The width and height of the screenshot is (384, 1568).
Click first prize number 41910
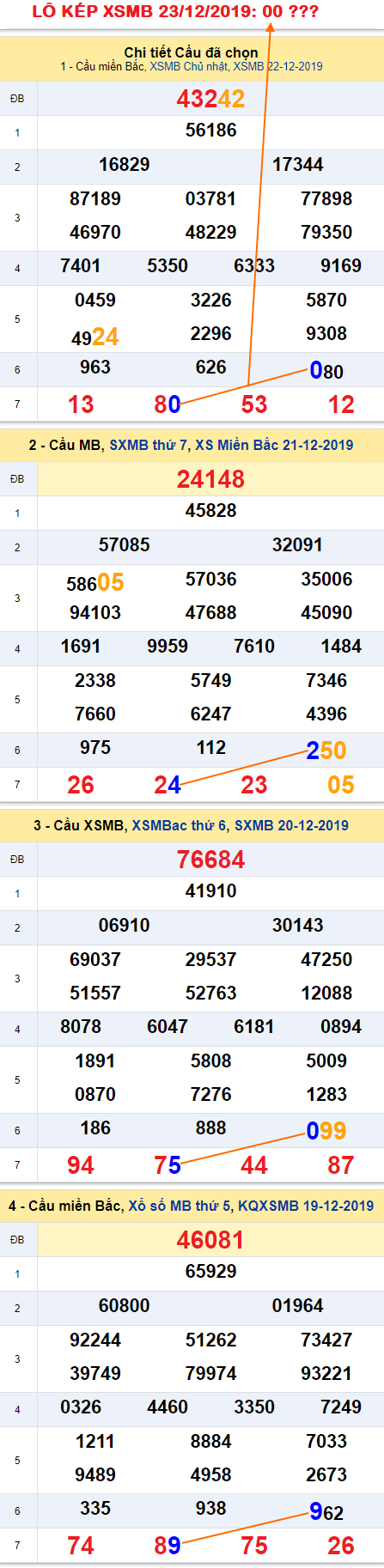click(x=211, y=891)
